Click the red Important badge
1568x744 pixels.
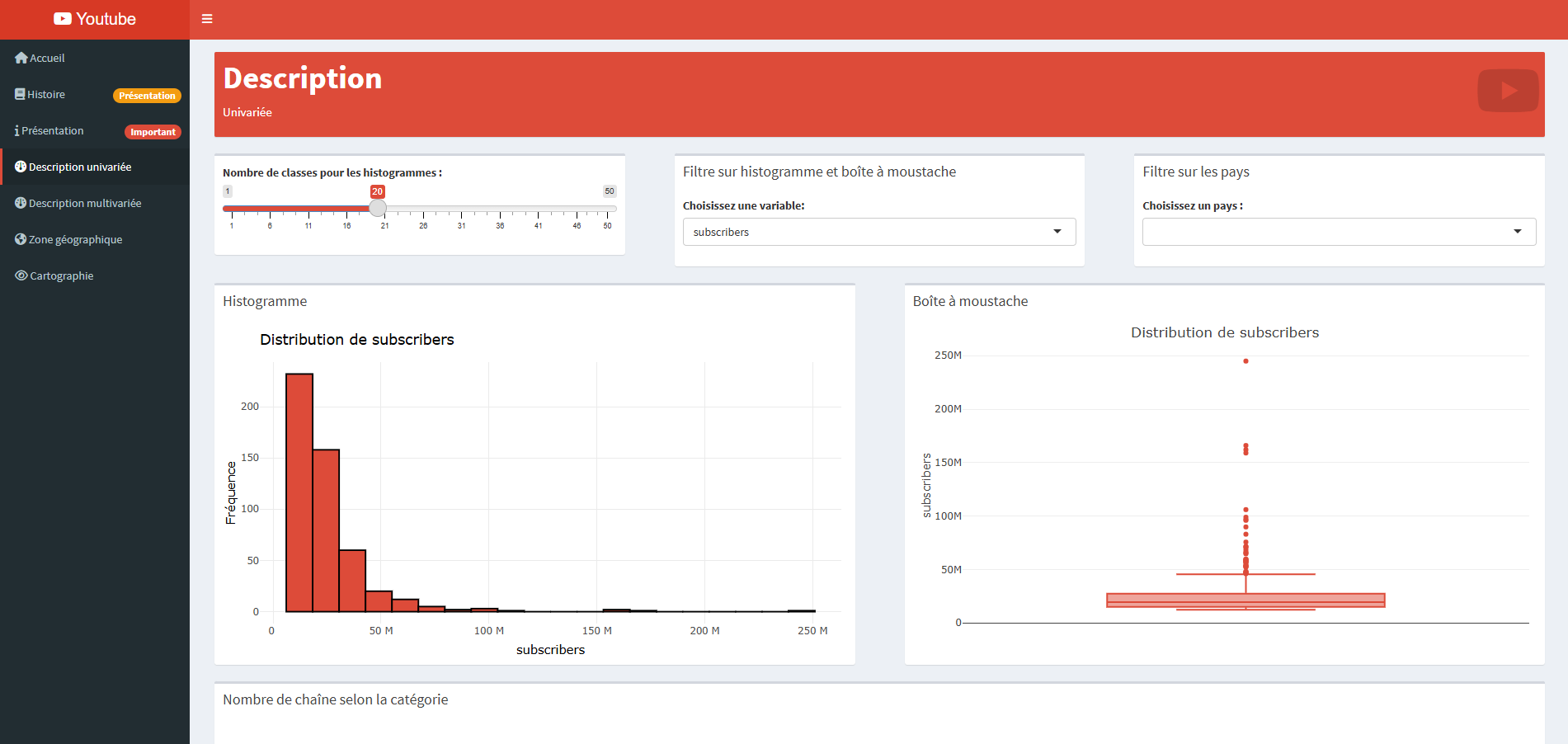coord(153,132)
